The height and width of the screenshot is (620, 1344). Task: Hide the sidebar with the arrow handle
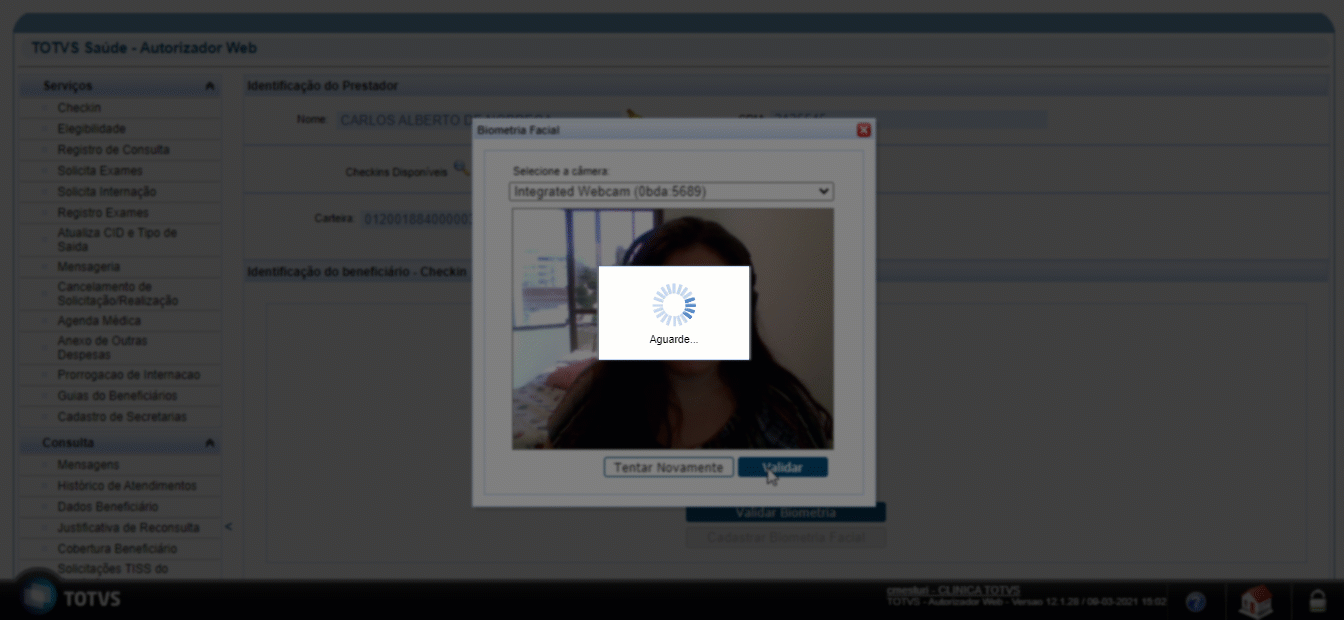[228, 526]
